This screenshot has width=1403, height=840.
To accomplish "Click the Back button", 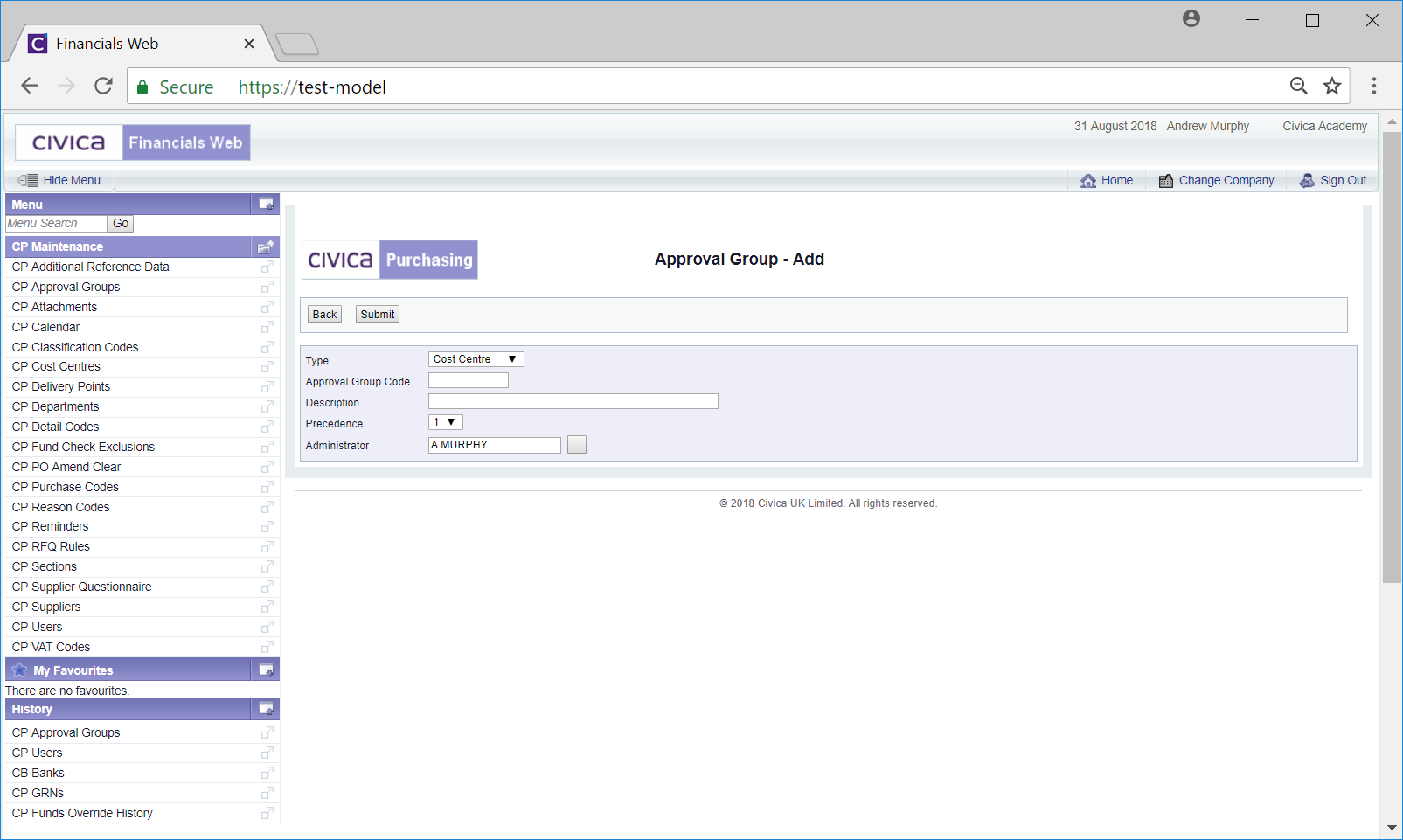I will click(x=324, y=315).
